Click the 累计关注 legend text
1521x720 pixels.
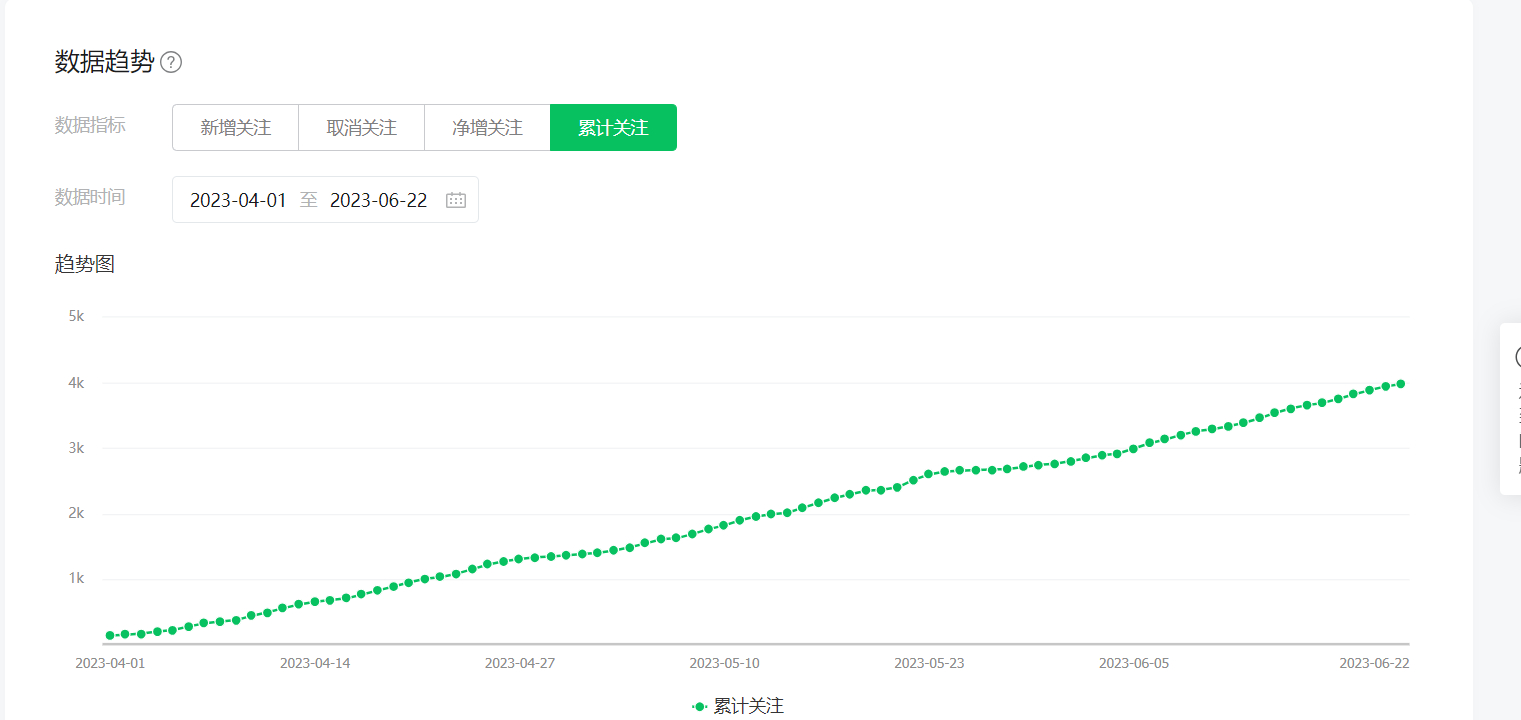coord(749,706)
